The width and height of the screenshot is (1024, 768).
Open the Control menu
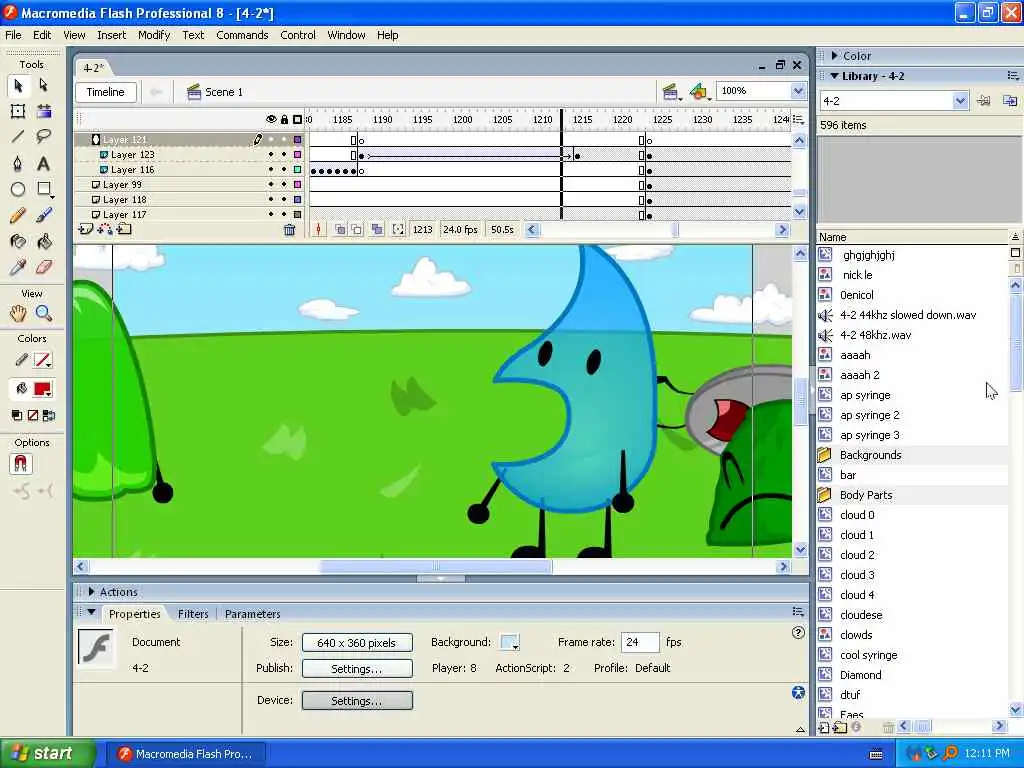click(x=298, y=35)
